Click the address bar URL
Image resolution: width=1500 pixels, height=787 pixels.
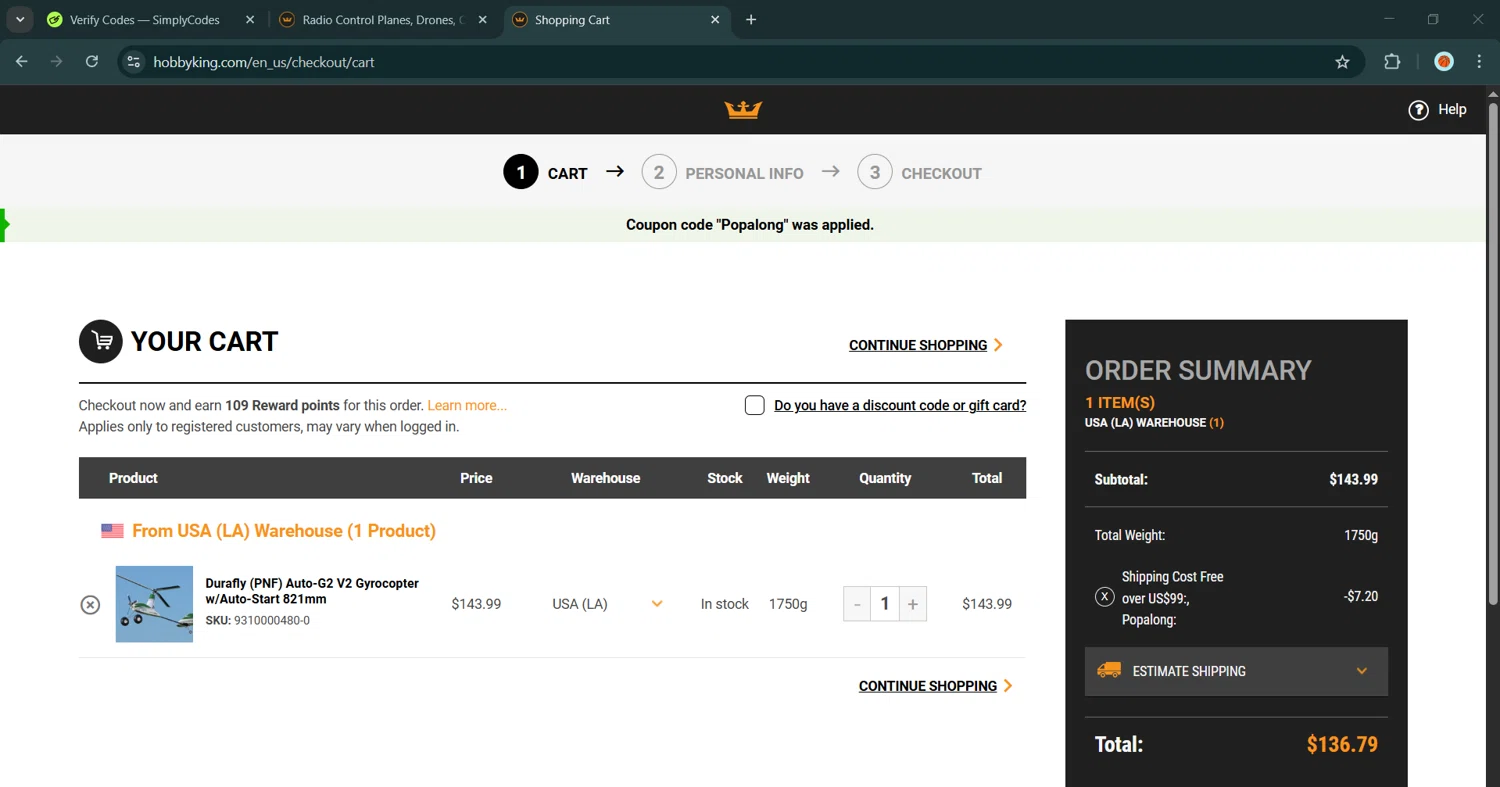(264, 62)
